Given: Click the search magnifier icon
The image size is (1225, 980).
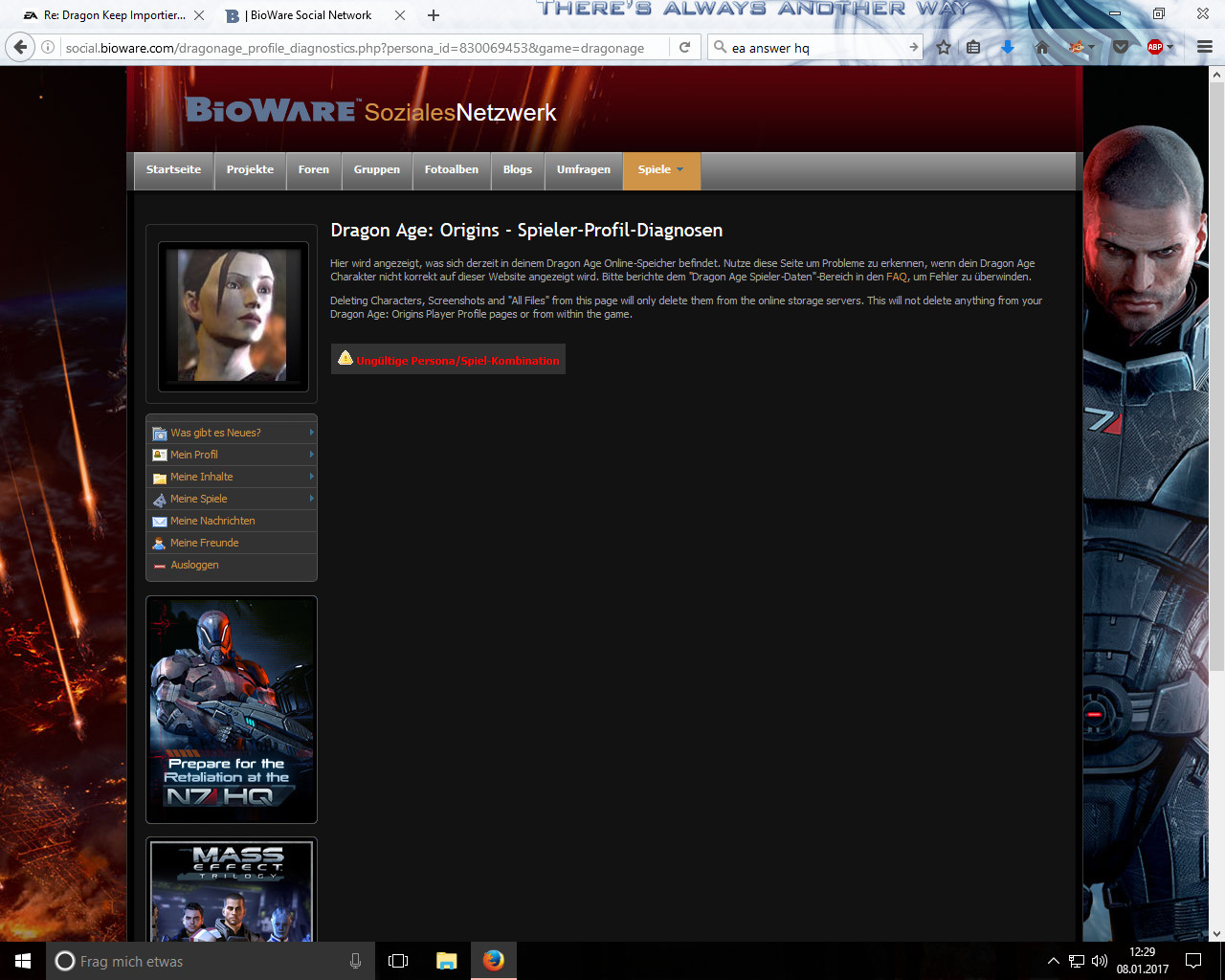Looking at the screenshot, I should [720, 47].
